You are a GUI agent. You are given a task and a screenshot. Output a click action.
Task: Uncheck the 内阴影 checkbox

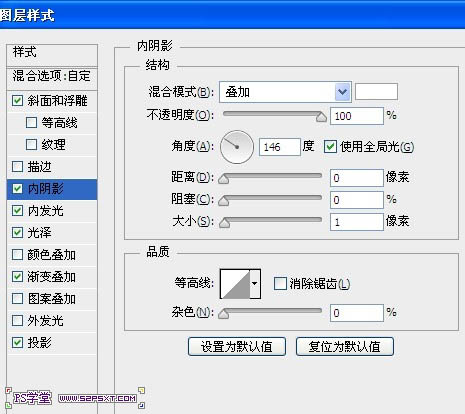[17, 189]
